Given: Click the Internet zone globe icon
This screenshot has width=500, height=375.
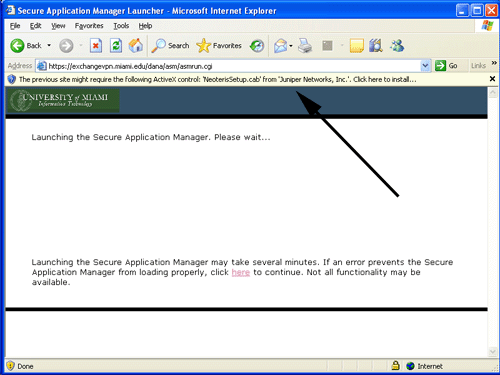Looking at the screenshot, I should coord(410,366).
